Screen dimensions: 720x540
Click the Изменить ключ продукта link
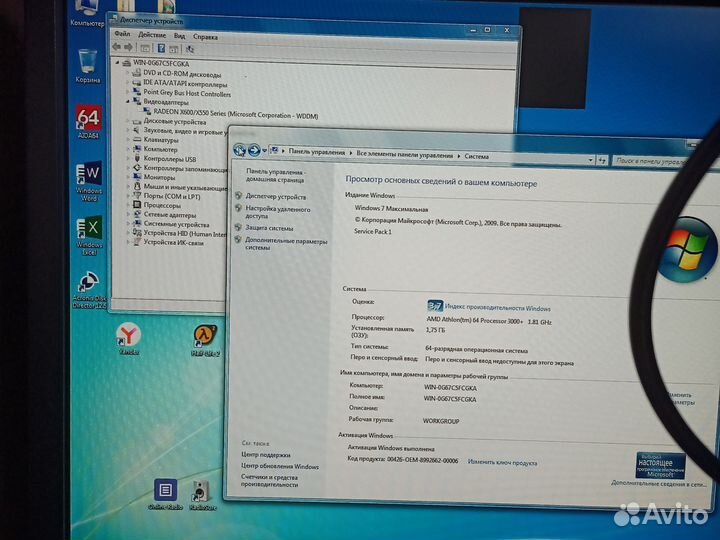(502, 462)
